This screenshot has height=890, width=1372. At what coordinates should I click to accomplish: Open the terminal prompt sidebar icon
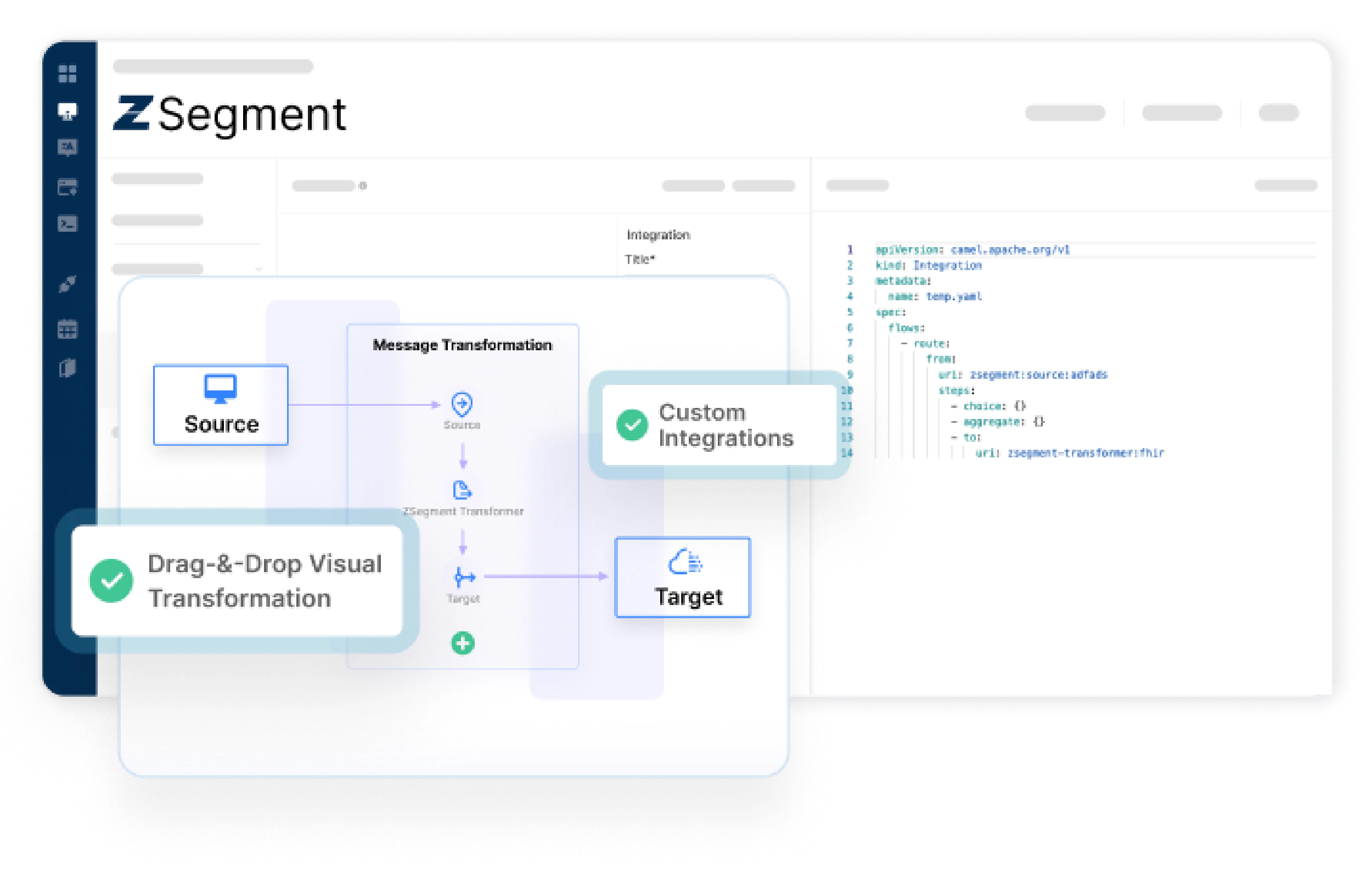[x=68, y=224]
